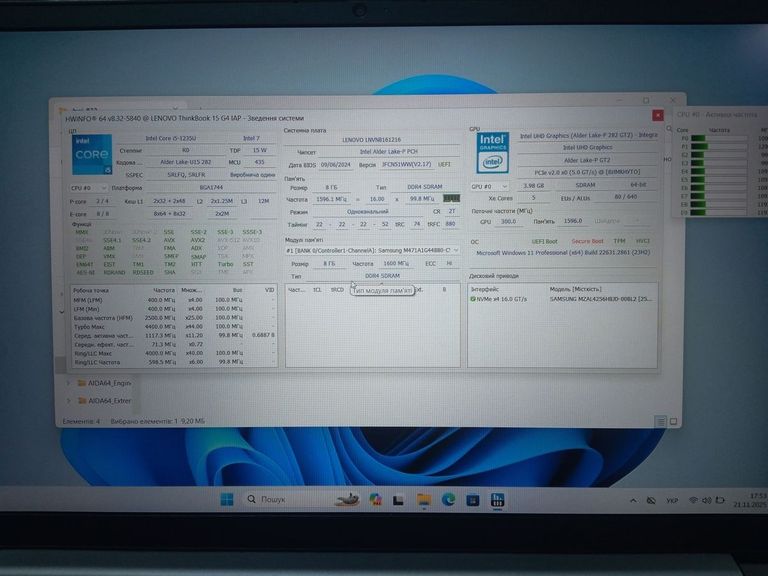Image resolution: width=768 pixels, height=576 pixels.
Task: Select the AIDA64_Engin folder
Action: click(x=104, y=383)
